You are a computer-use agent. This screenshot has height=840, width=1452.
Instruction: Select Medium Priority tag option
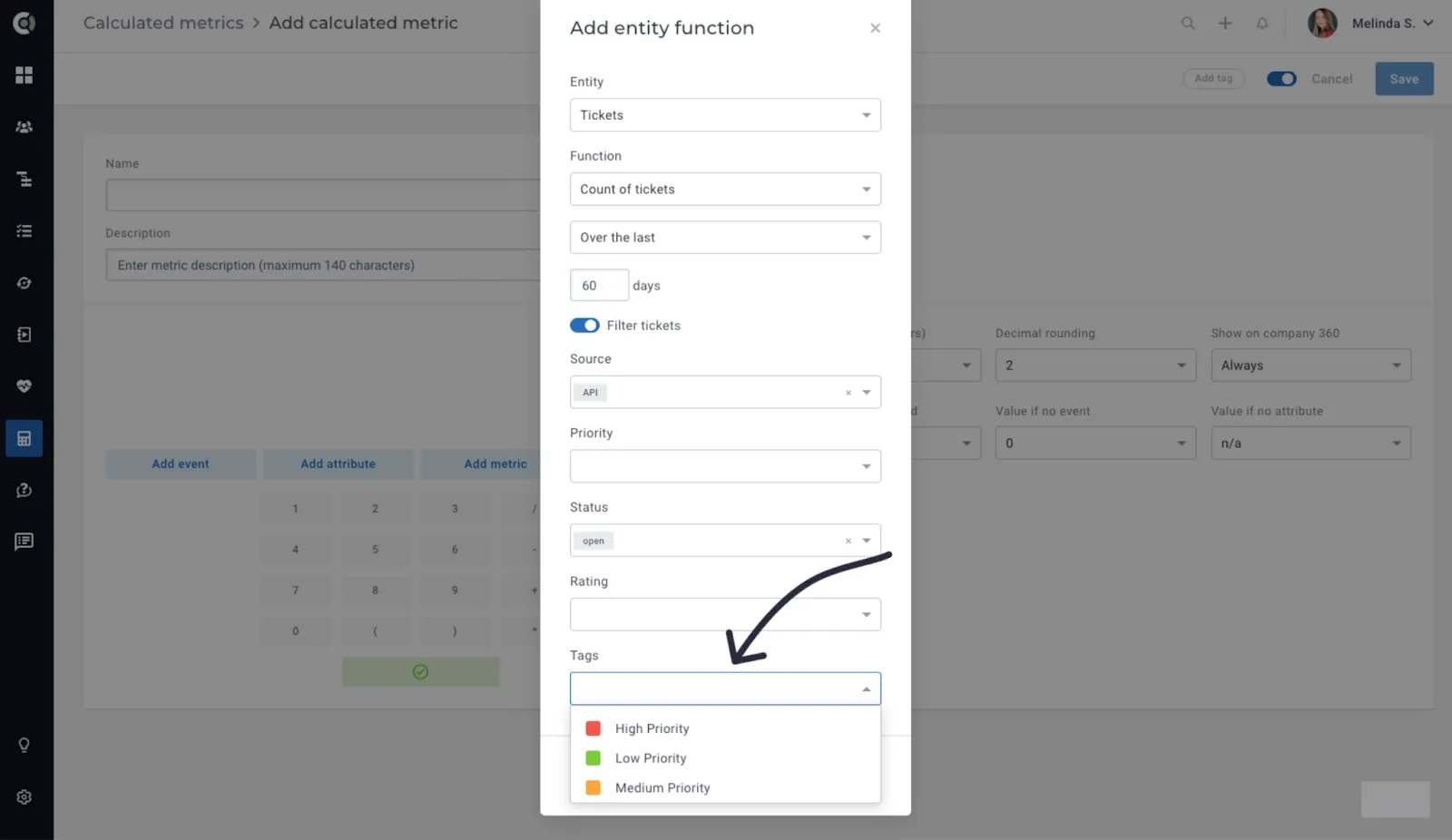[725, 788]
